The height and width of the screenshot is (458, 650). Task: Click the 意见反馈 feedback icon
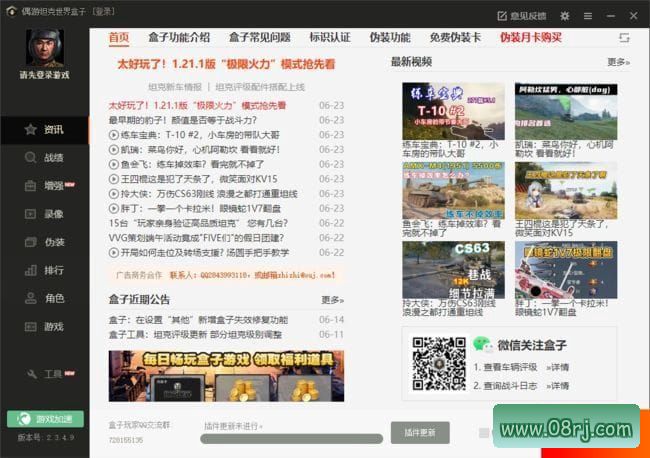point(502,16)
